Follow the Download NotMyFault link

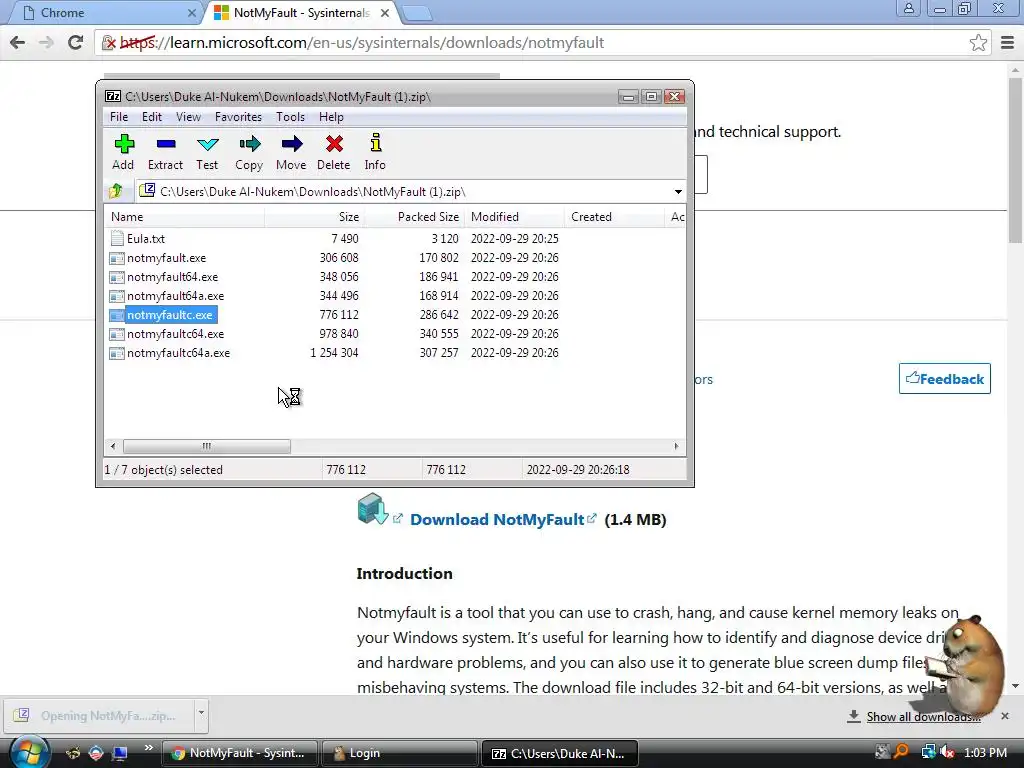[x=497, y=519]
